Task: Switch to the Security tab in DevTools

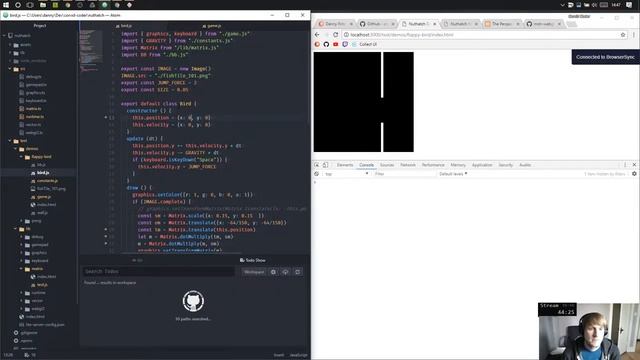Action: pos(505,165)
